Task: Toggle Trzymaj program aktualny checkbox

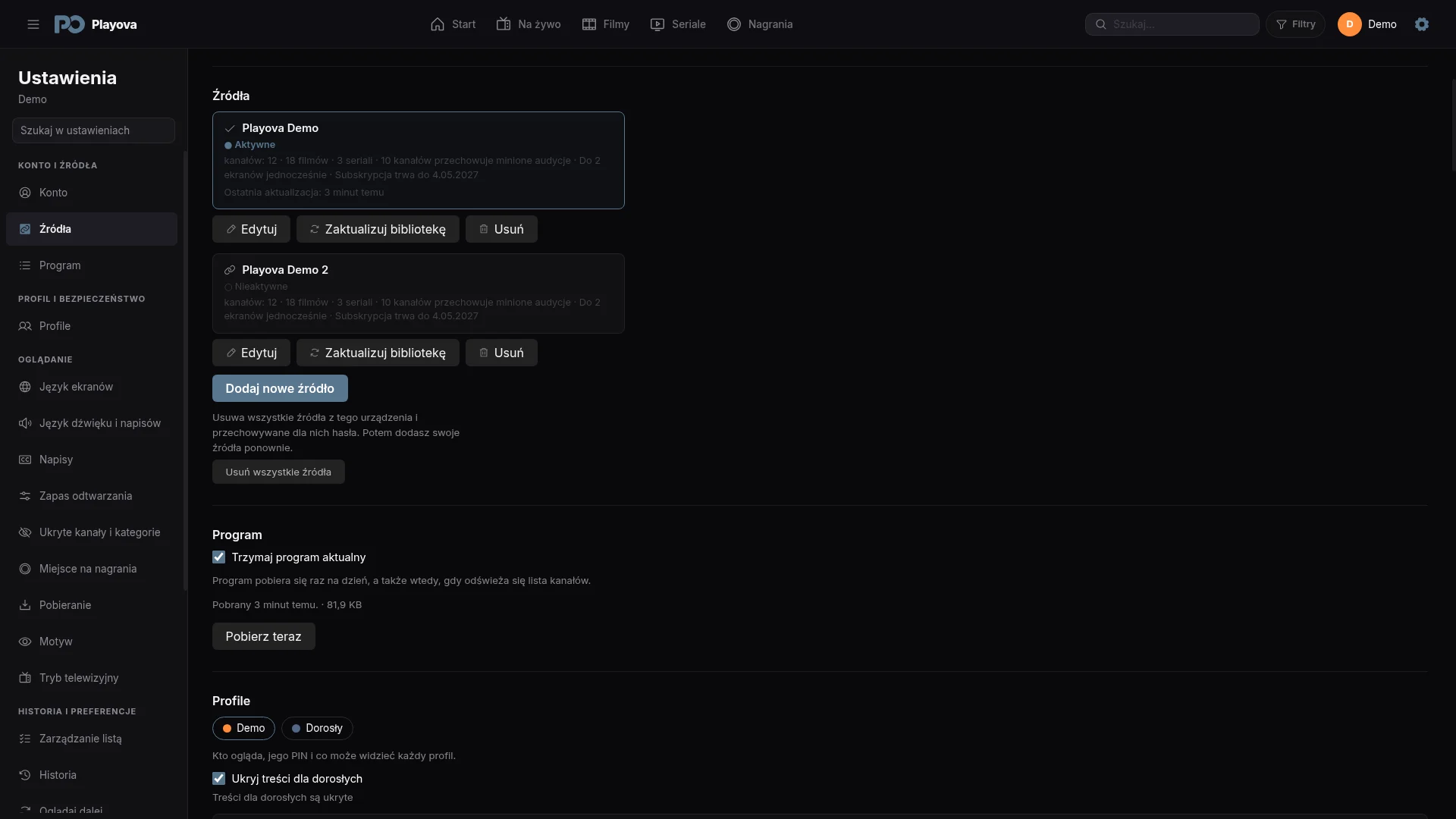Action: point(219,557)
